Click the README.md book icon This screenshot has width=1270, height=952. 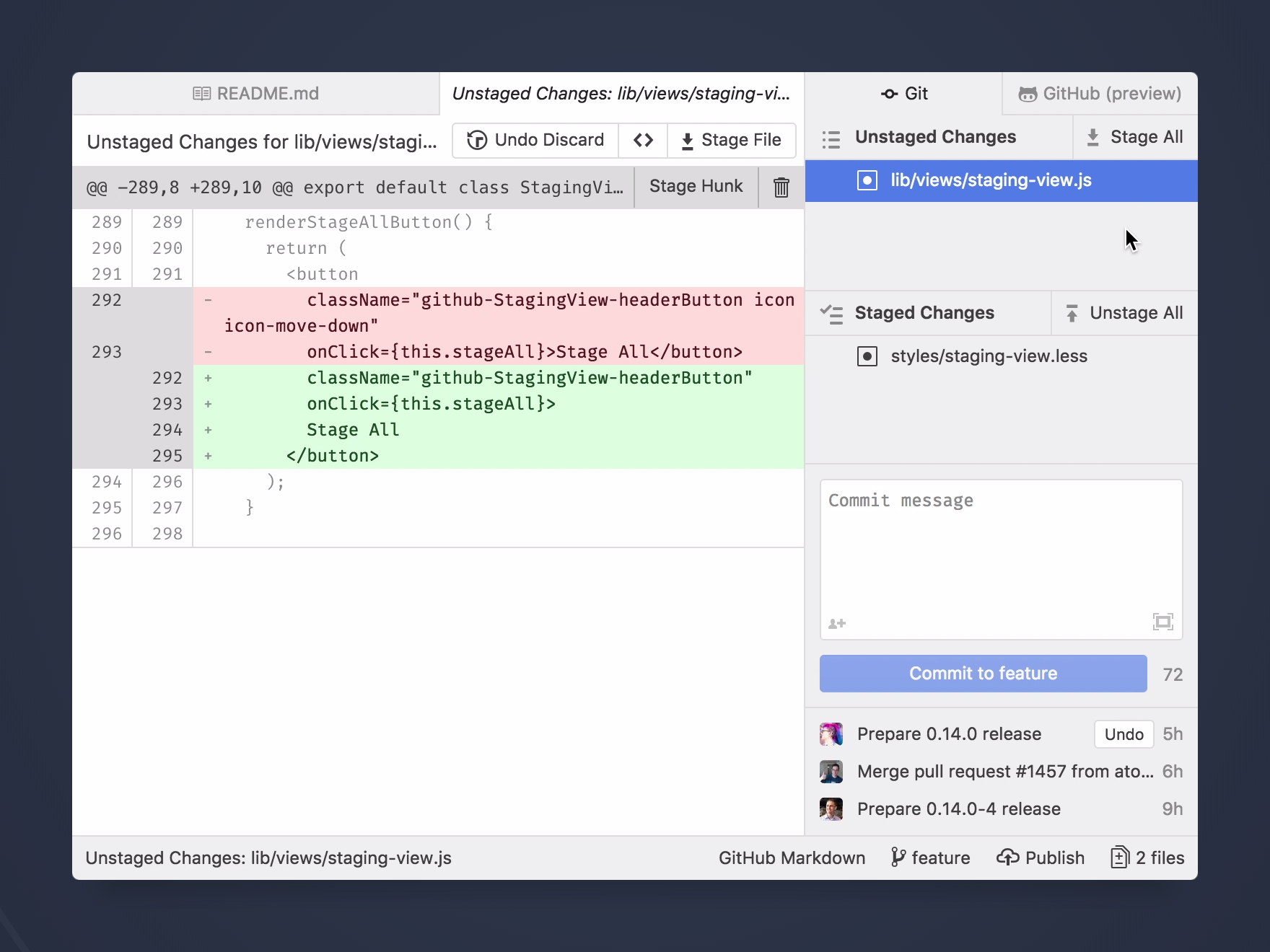pos(202,94)
